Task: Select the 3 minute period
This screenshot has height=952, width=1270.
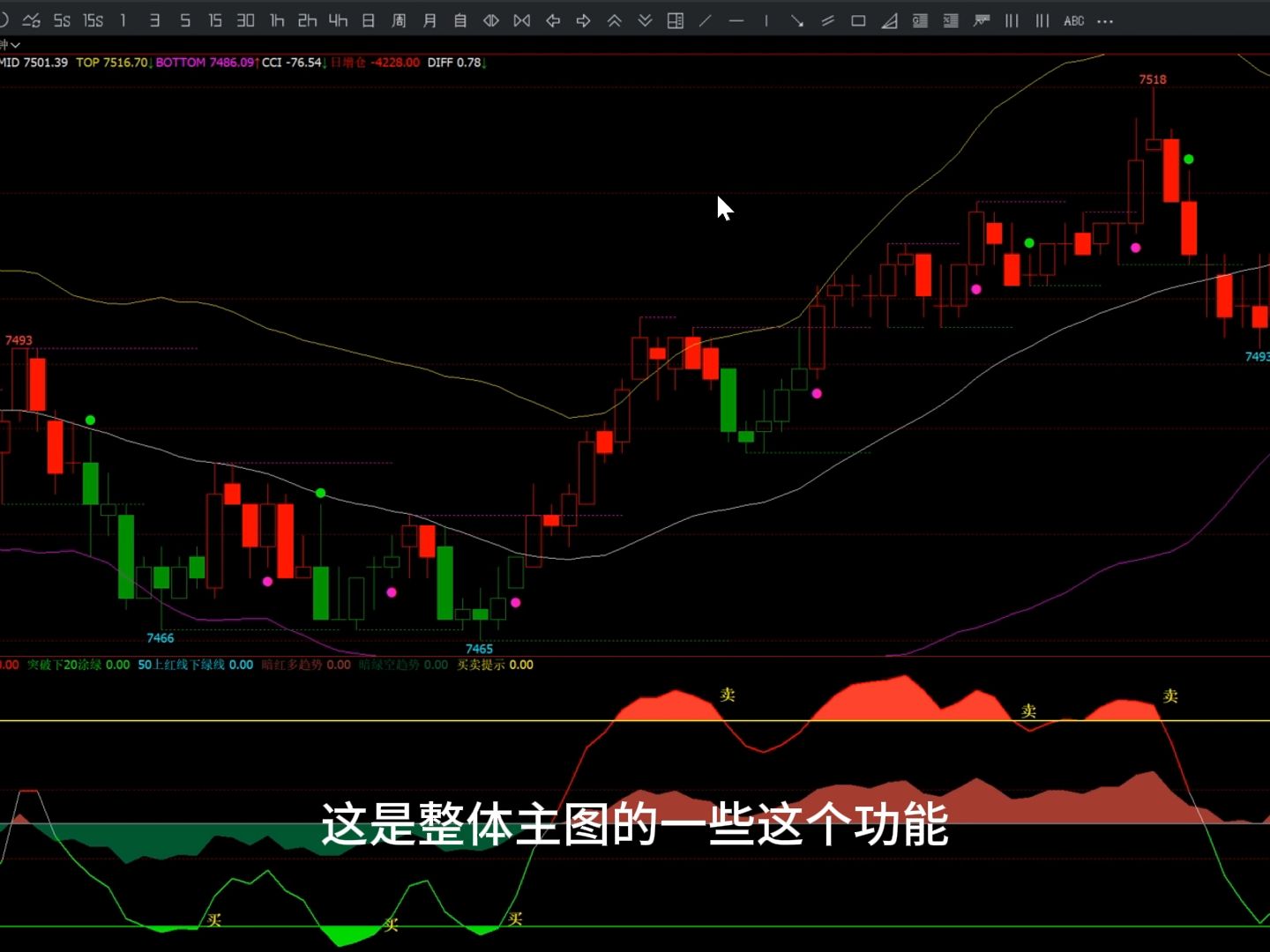Action: coord(154,20)
